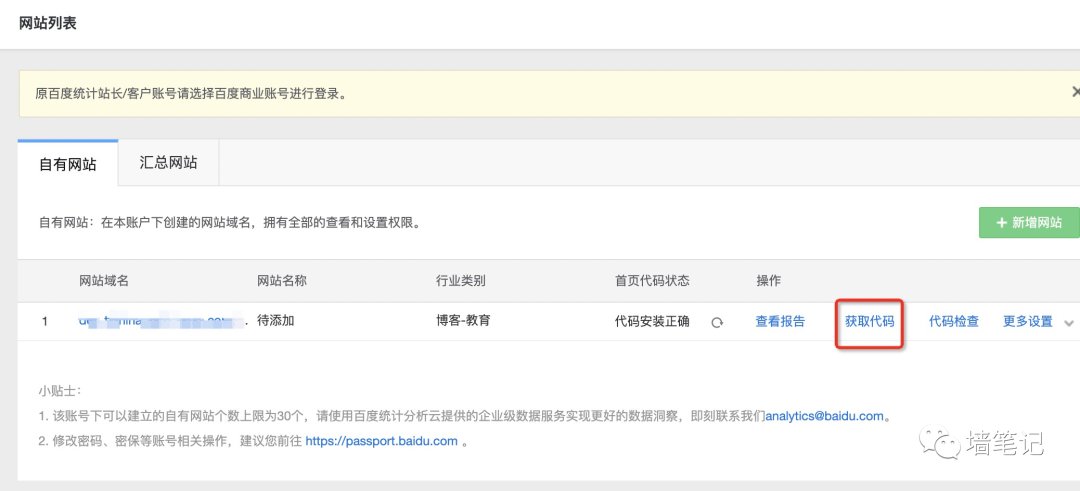Click the refresh icon beside 代码安装正确
This screenshot has height=491, width=1080.
[x=717, y=323]
